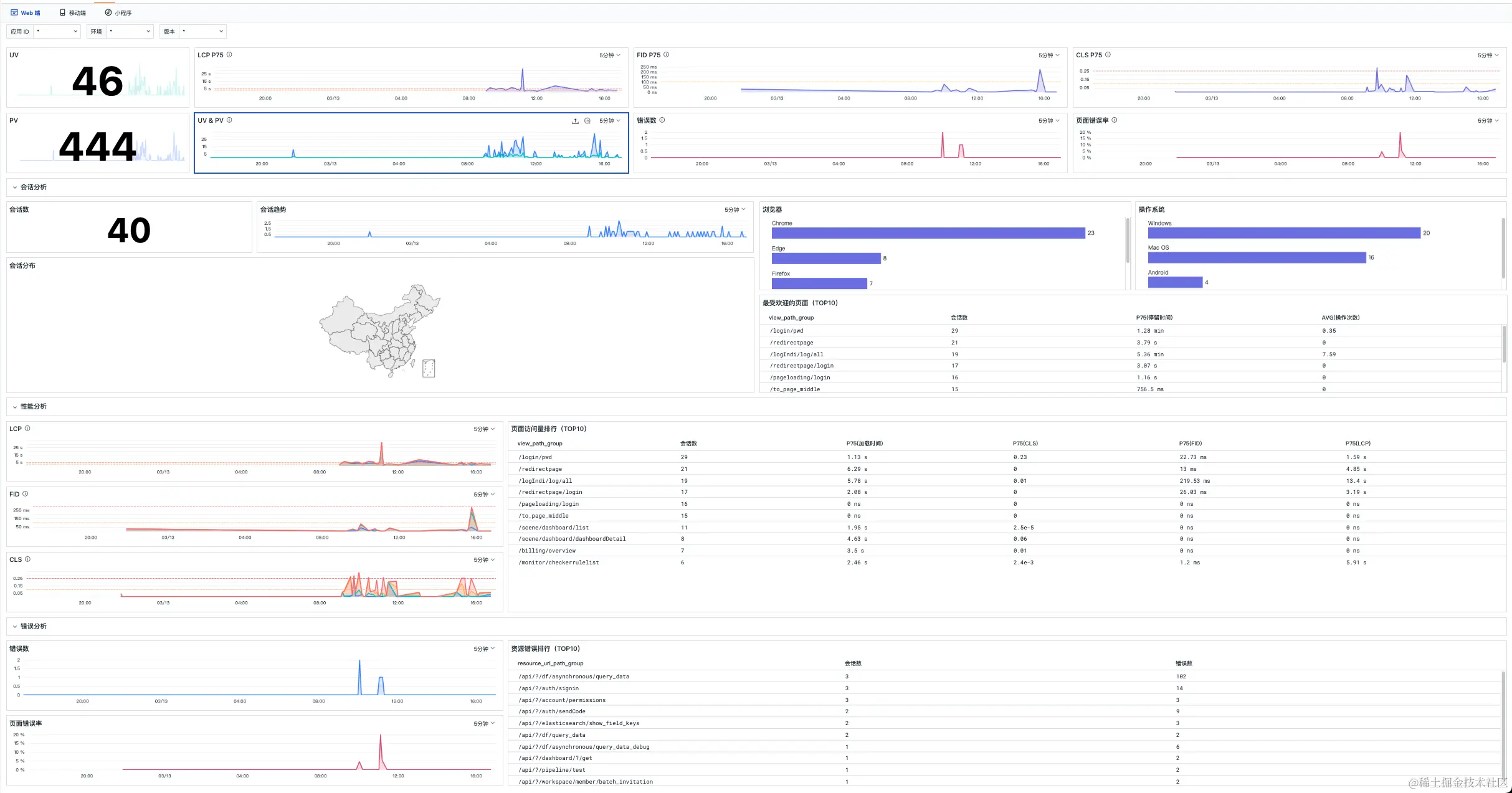Click info icon next to LCP P75
Image resolution: width=1512 pixels, height=793 pixels.
[x=229, y=55]
